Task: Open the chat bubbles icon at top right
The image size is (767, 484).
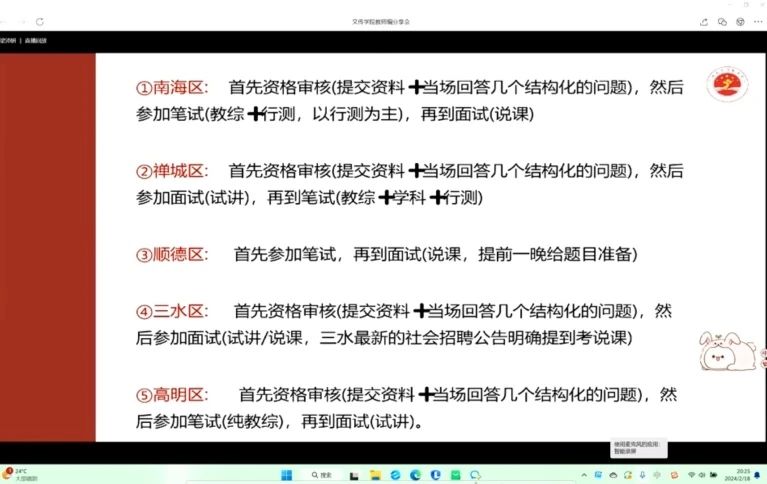Action: [x=721, y=21]
